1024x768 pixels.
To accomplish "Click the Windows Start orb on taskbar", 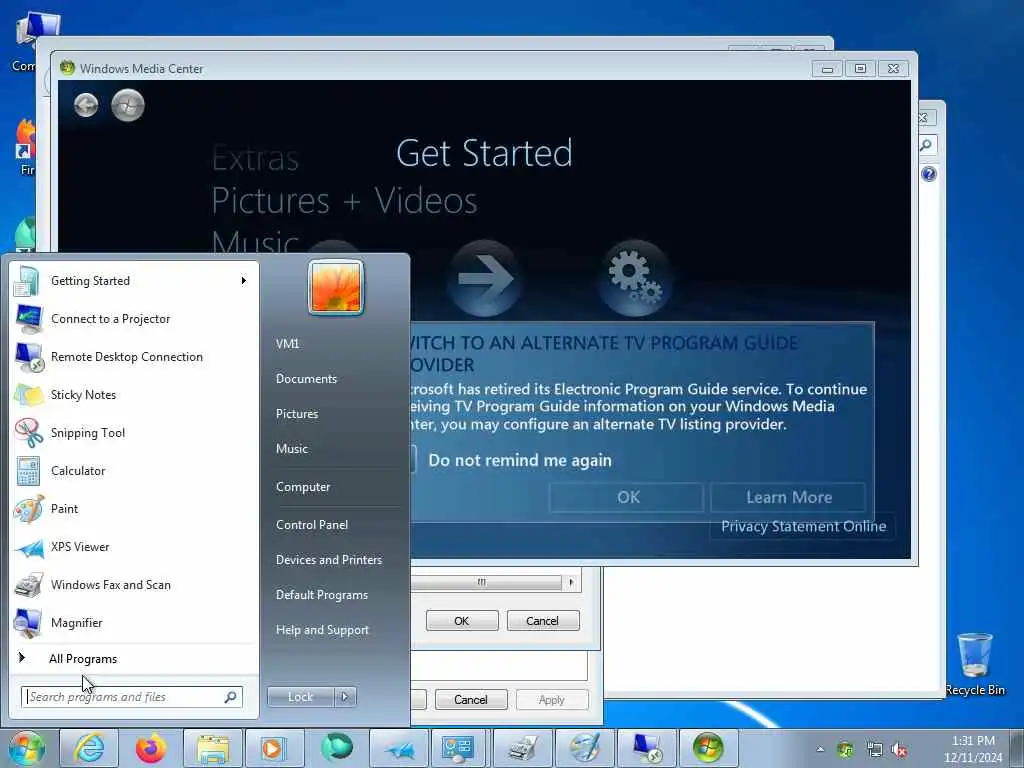I will tap(26, 748).
